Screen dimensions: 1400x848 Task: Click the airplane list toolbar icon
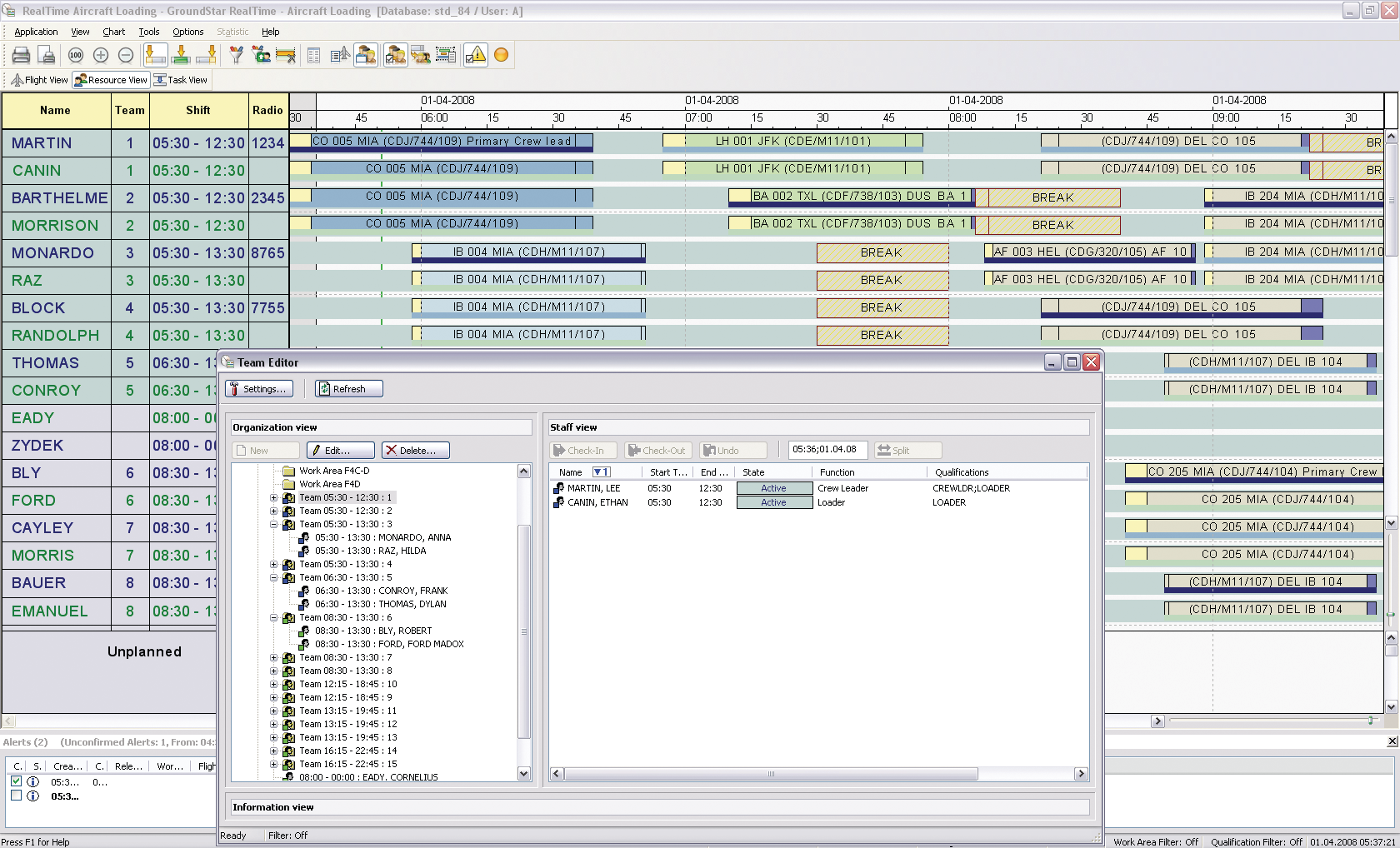340,55
